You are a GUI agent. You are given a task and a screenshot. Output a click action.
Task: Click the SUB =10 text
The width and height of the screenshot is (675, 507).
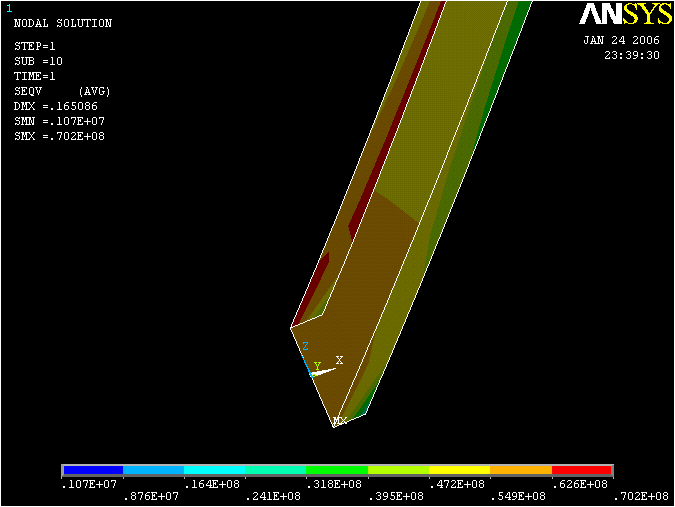[x=38, y=61]
